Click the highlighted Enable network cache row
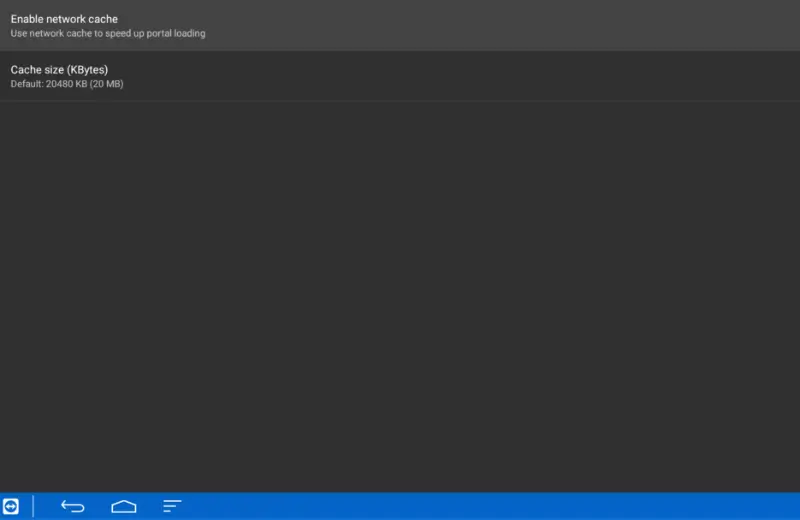This screenshot has width=800, height=520. (500, 25)
